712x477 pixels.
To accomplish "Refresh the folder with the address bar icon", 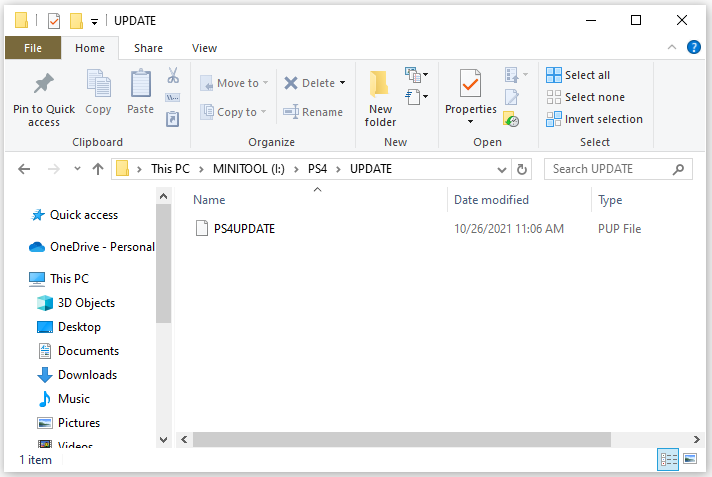I will point(521,169).
